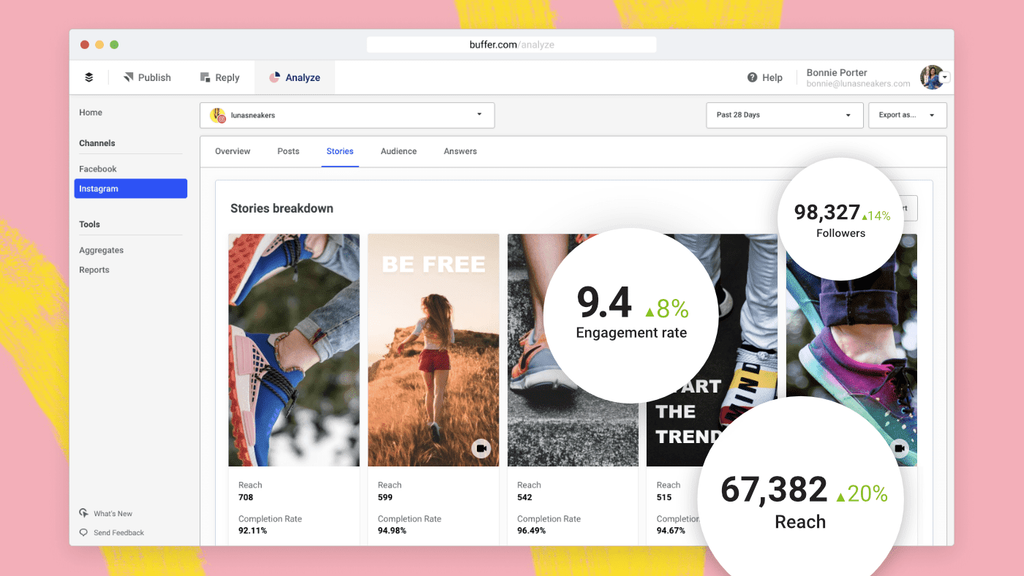Click Bonnie Porter's profile avatar
Screen dimensions: 1024x576
[931, 77]
